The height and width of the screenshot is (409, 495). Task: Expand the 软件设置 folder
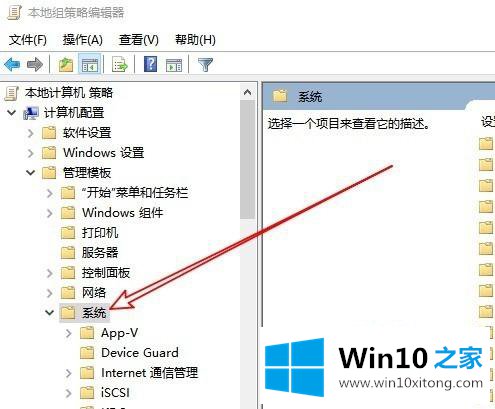30,133
